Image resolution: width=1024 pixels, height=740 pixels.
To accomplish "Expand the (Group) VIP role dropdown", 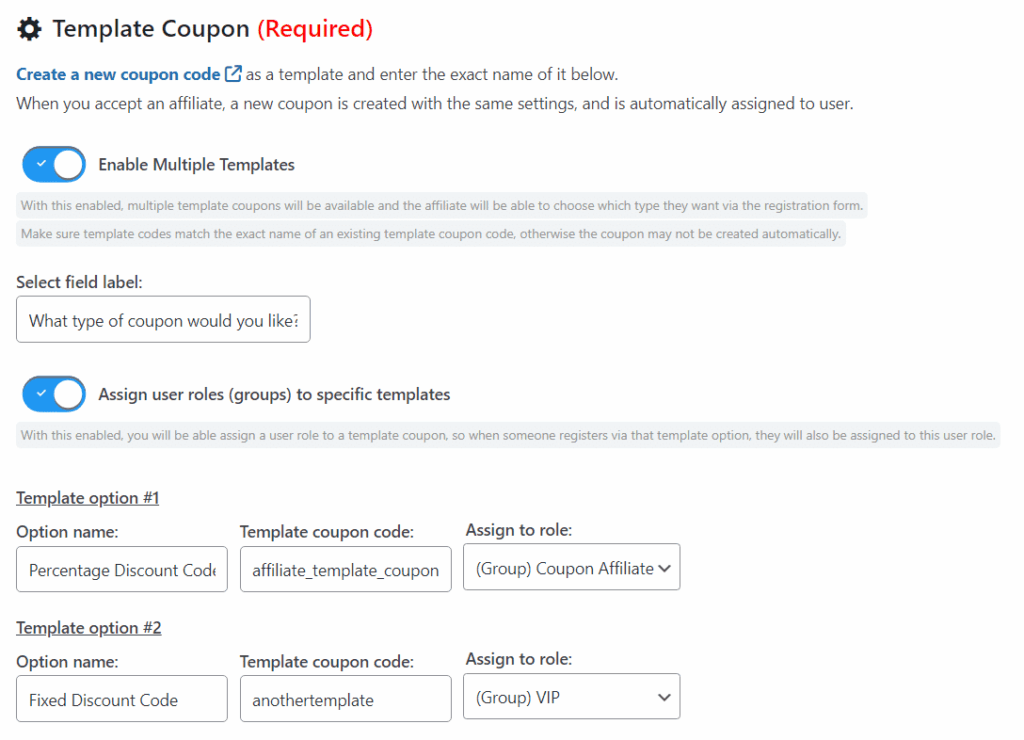I will (x=572, y=697).
